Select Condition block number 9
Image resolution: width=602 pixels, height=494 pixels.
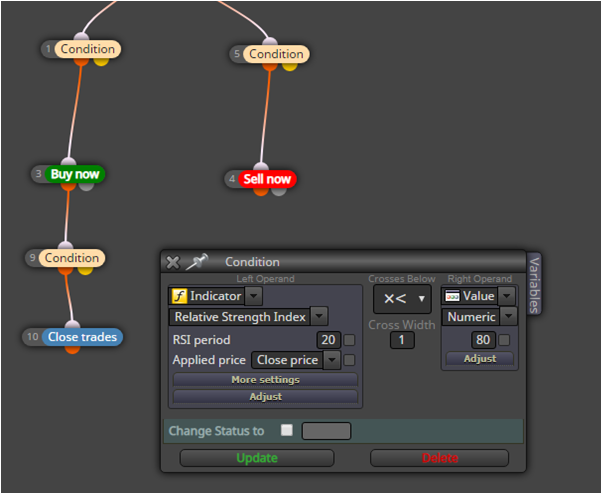click(72, 258)
